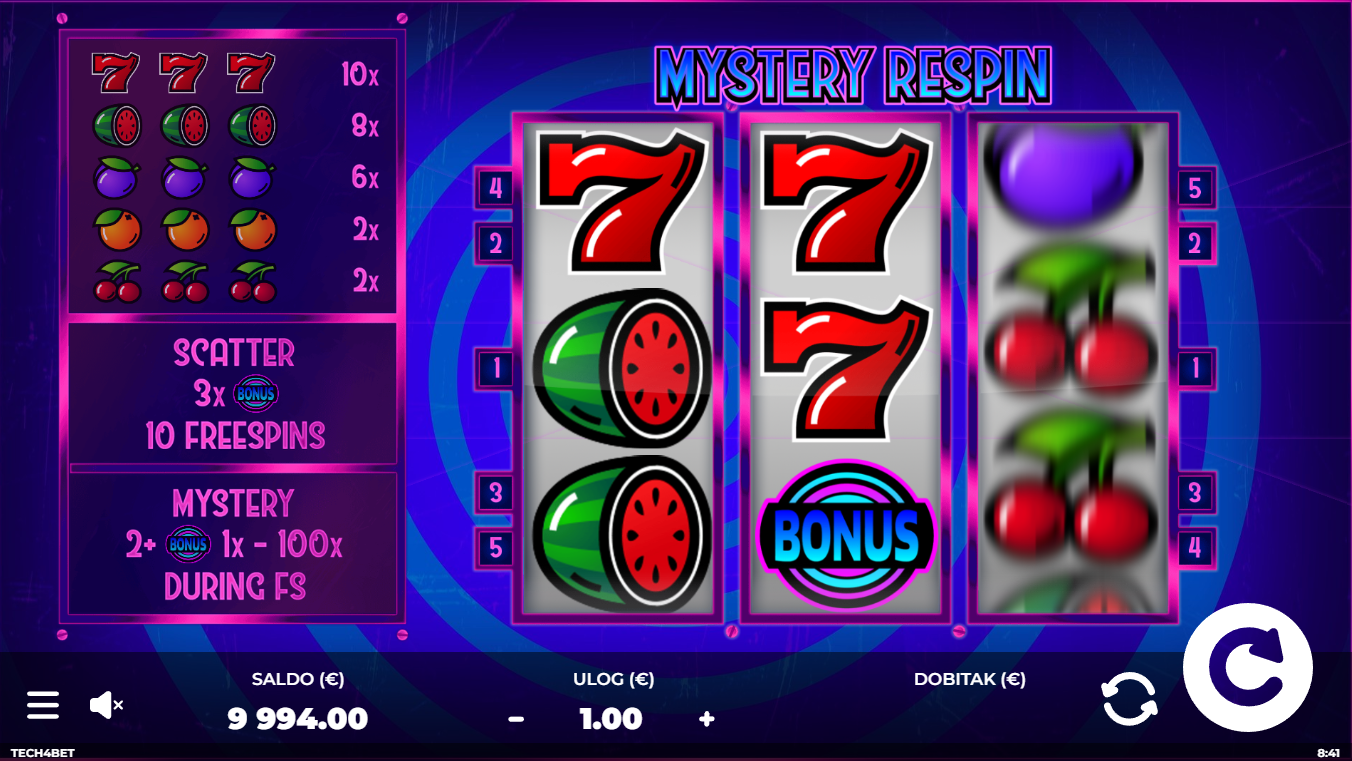
Task: Click the Saldo balance amount
Action: coord(298,719)
